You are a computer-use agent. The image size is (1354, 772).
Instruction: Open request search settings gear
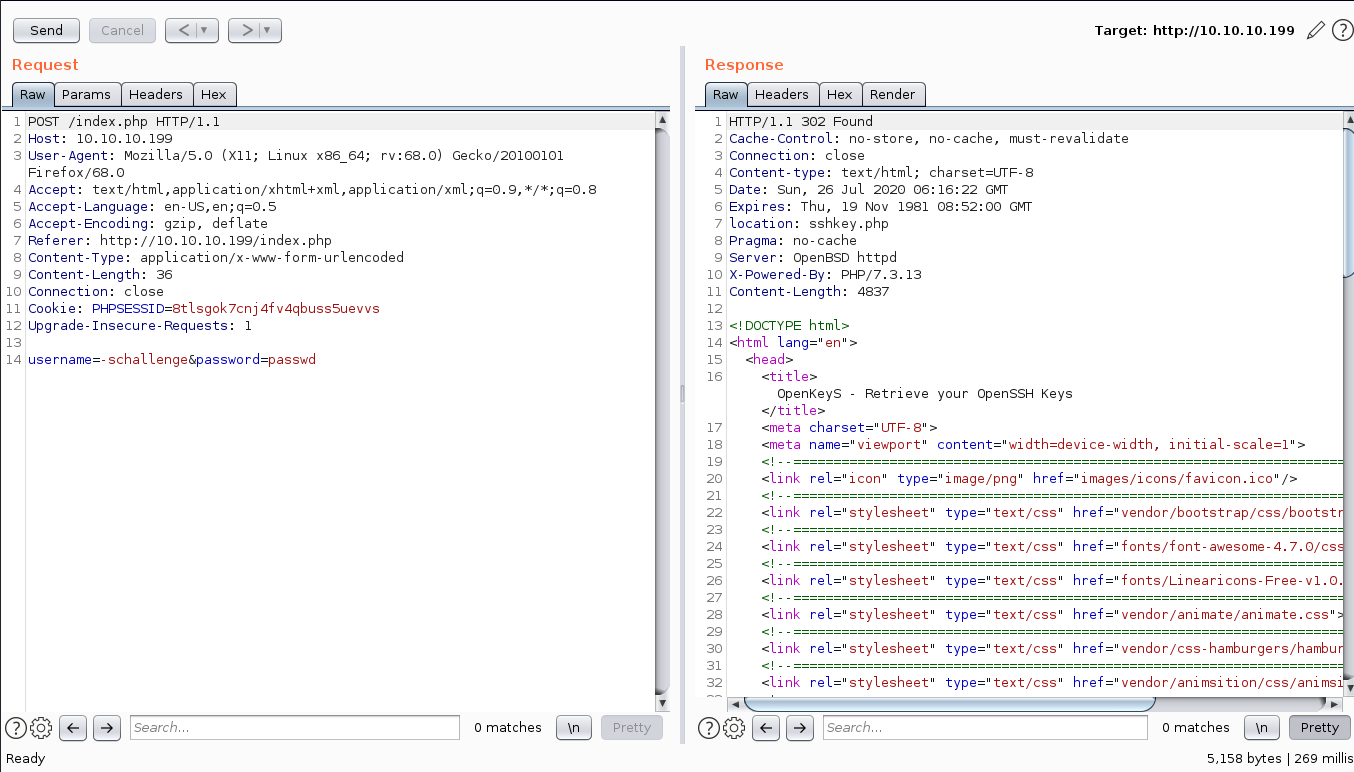pyautogui.click(x=41, y=727)
